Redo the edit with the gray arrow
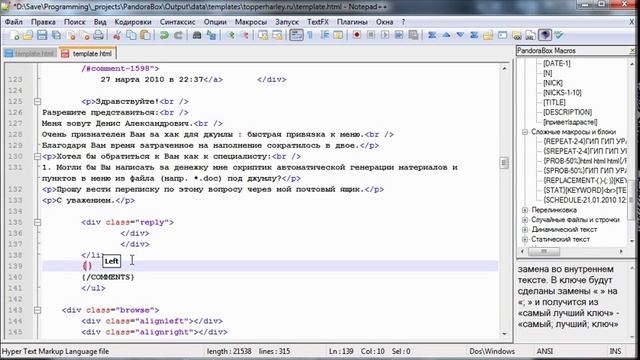640x360 pixels. click(x=178, y=36)
